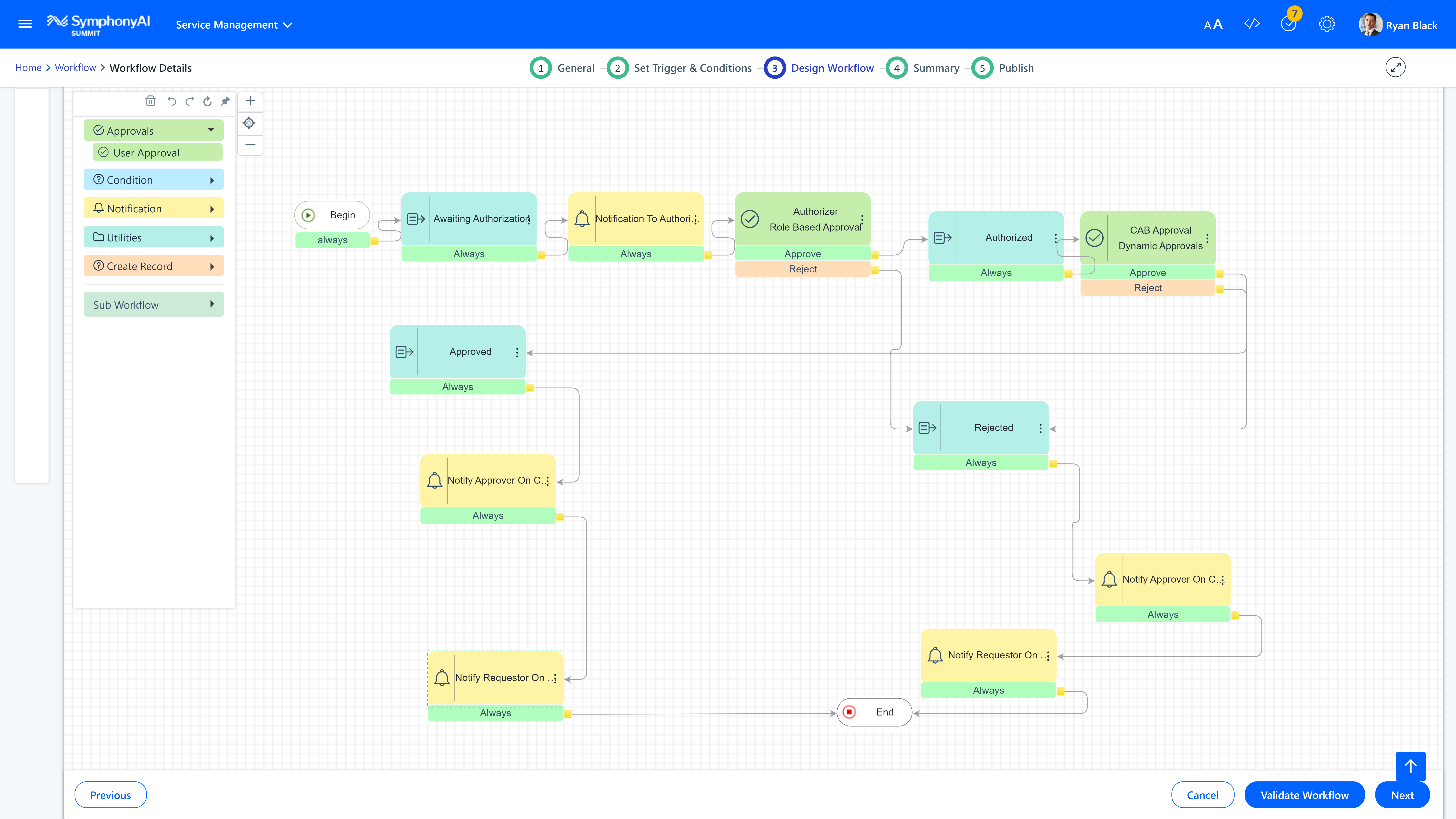Click the fullscreen expand icon
The width and height of the screenshot is (1456, 819).
1396,67
